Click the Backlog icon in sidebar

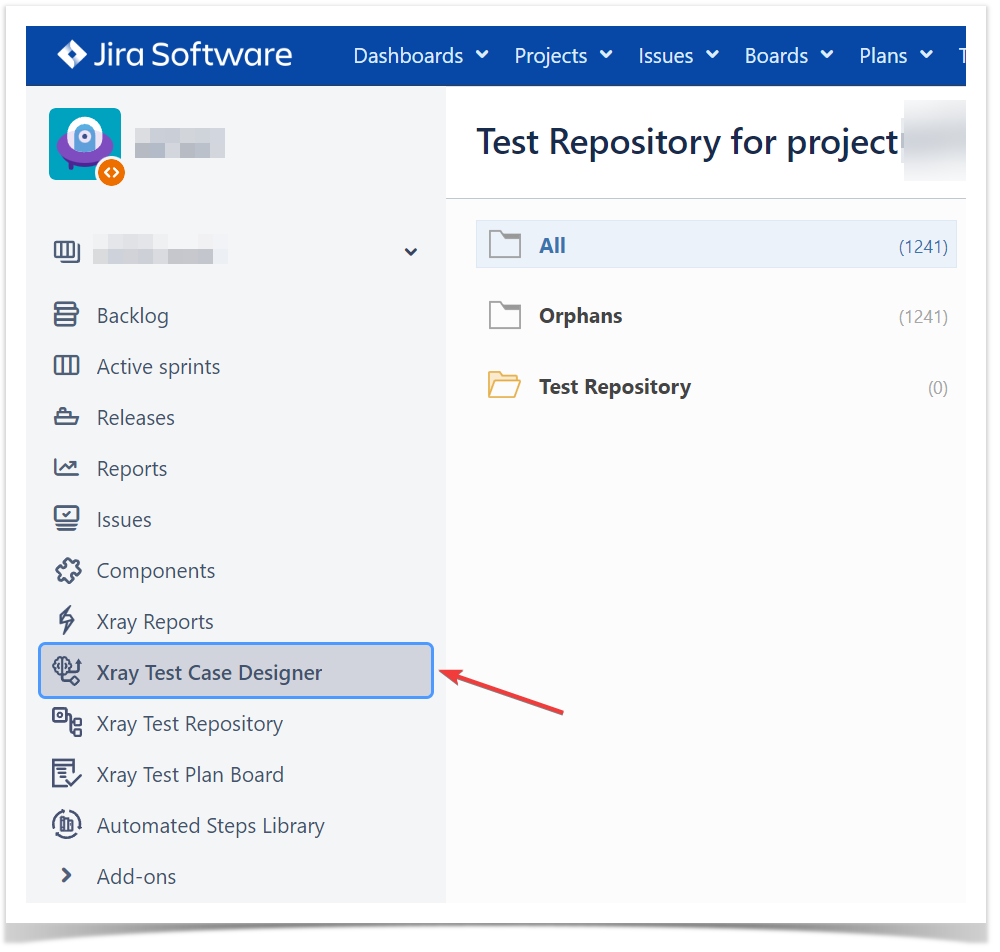click(x=66, y=314)
